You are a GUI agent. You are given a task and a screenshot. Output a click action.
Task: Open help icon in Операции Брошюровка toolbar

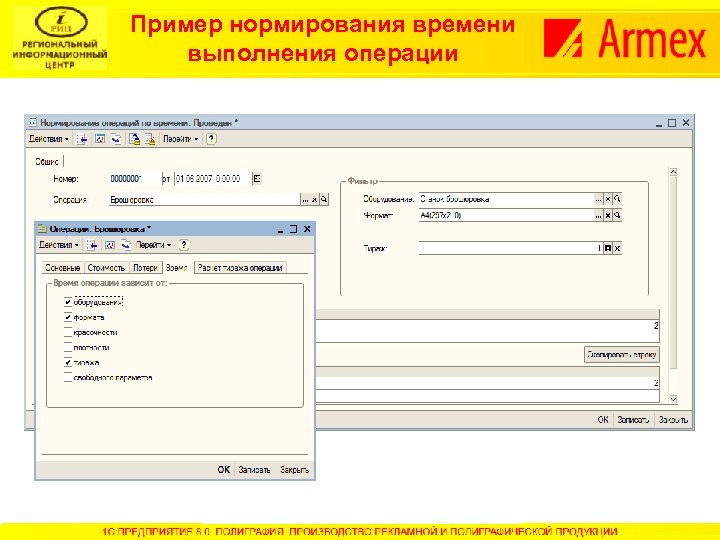184,245
